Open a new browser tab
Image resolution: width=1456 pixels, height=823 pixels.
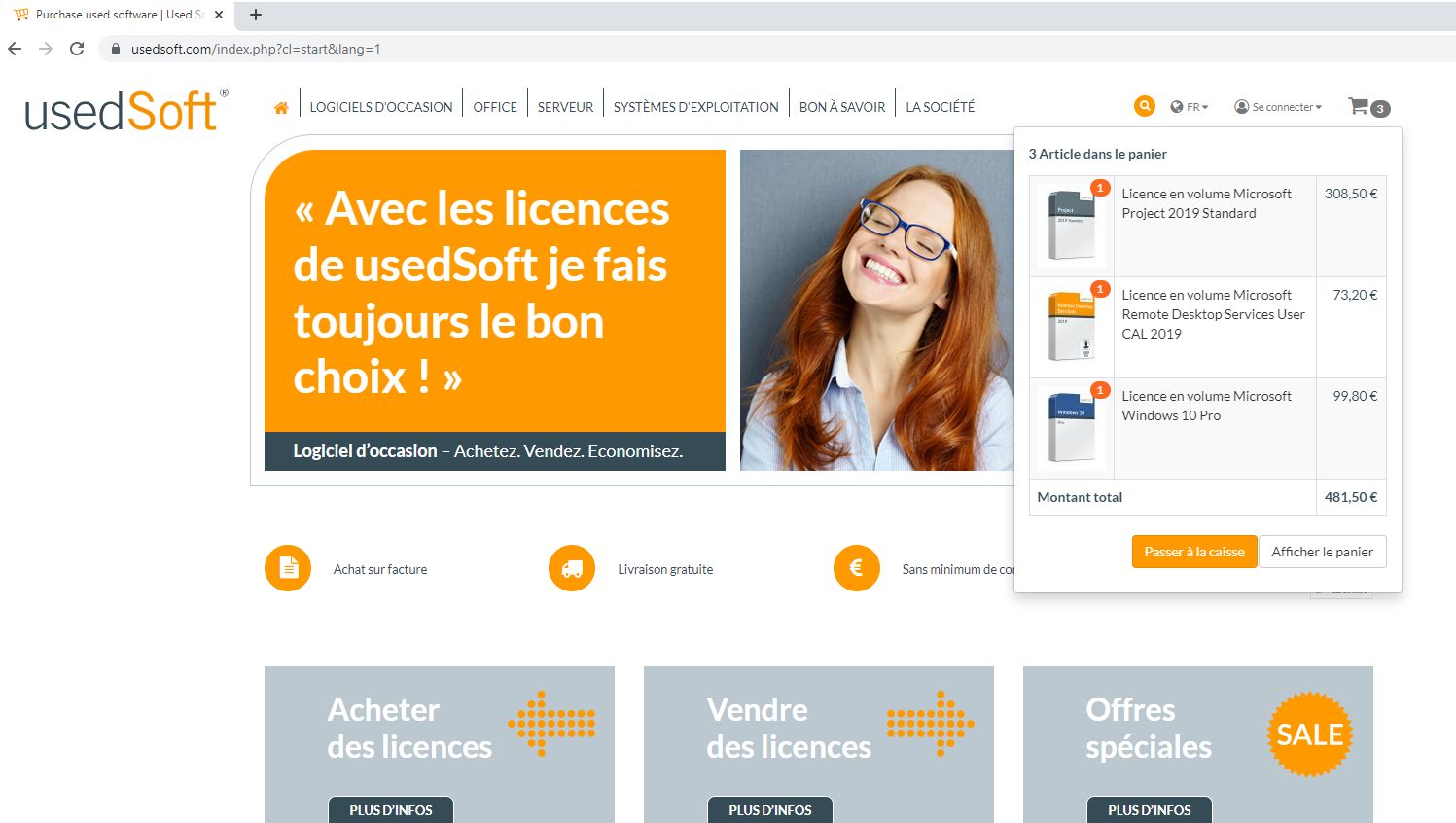tap(256, 15)
